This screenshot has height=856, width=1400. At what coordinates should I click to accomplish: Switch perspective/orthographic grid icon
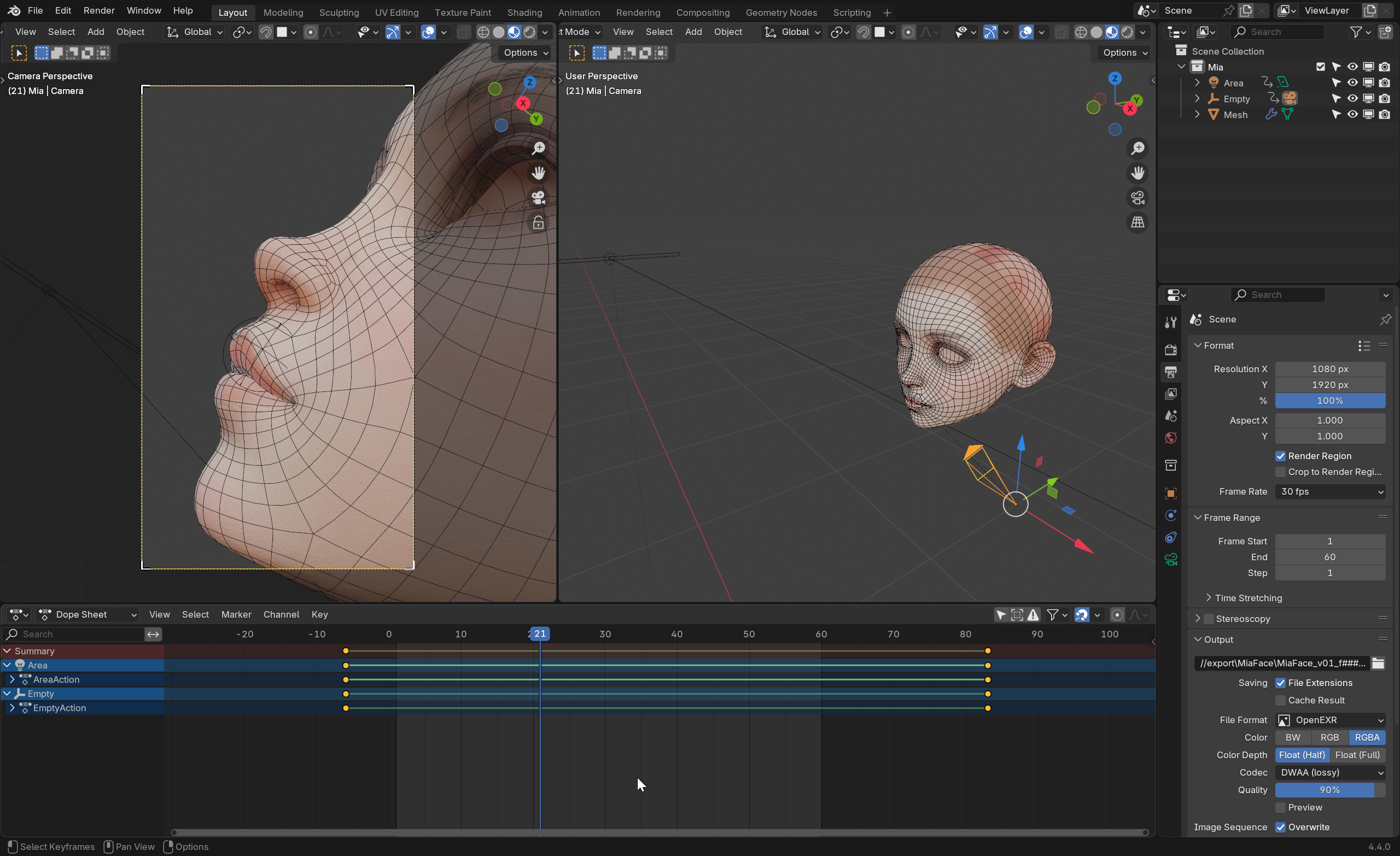coord(1137,222)
